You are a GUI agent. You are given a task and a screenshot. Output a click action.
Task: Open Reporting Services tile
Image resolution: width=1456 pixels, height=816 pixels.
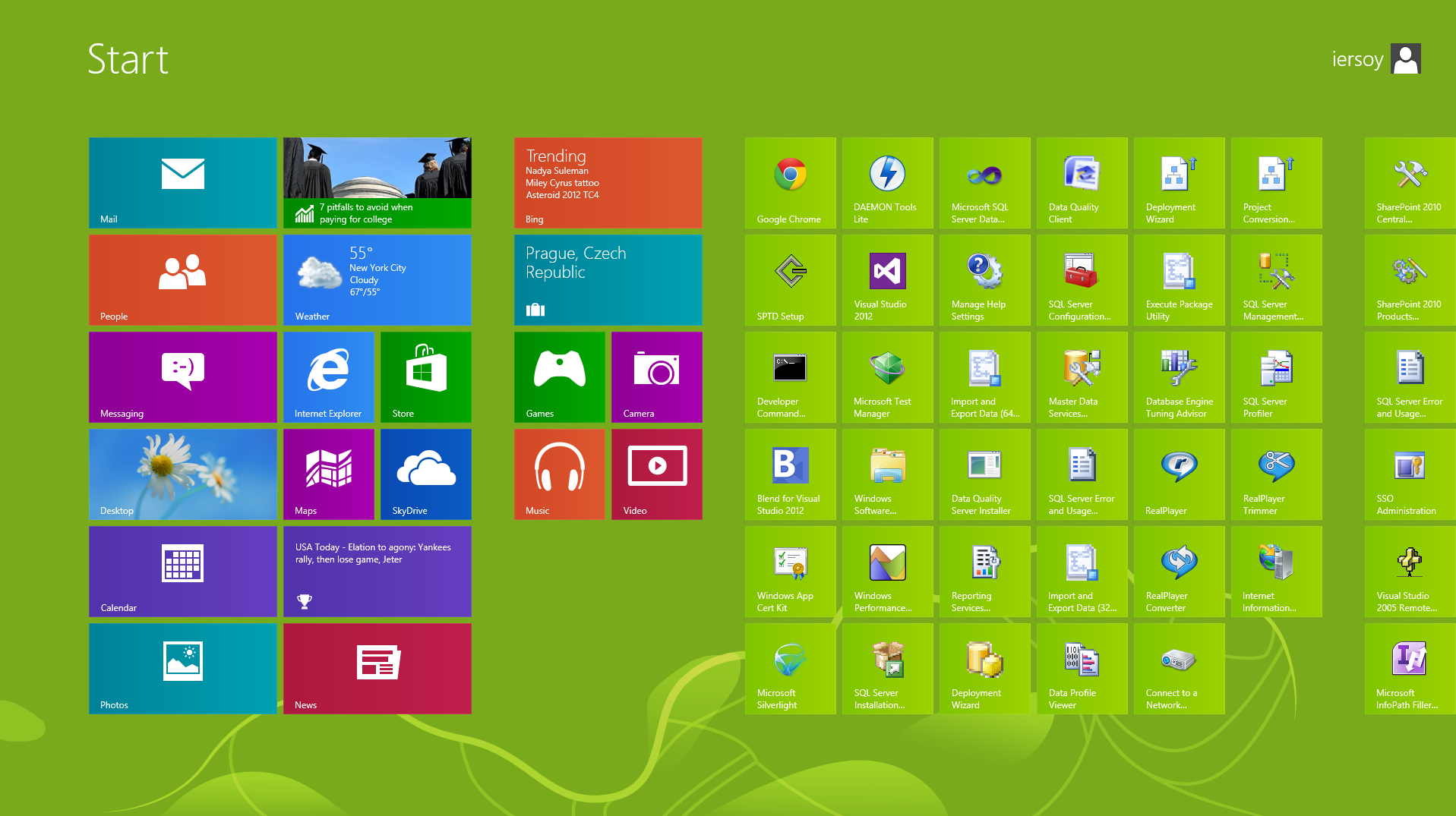[x=985, y=572]
